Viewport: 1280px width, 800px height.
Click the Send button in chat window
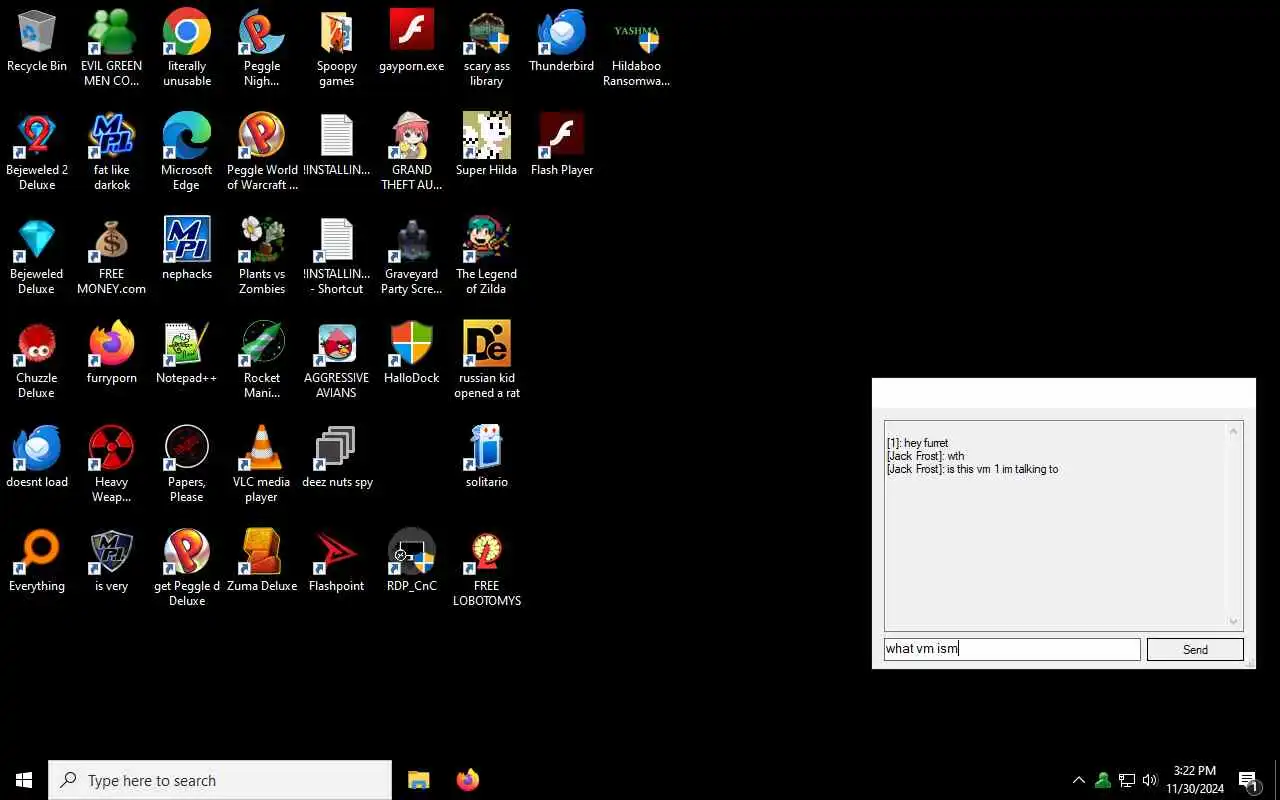pos(1195,650)
